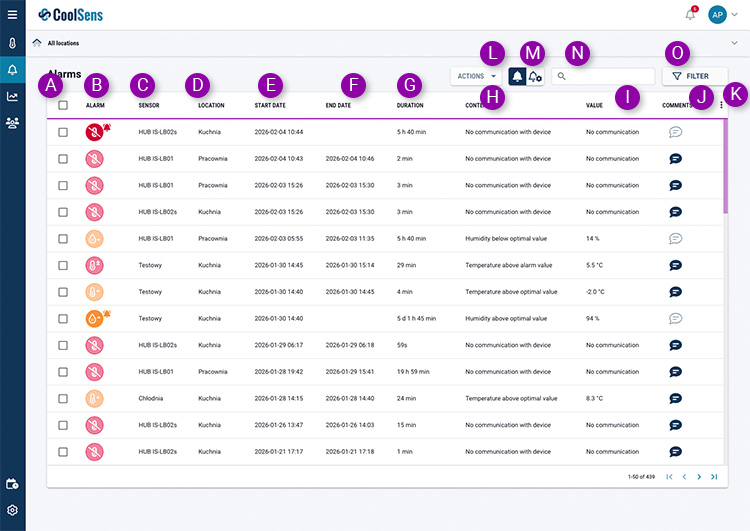Check the box for the Chłodnia alarm row
This screenshot has height=531, width=750.
pyautogui.click(x=63, y=398)
